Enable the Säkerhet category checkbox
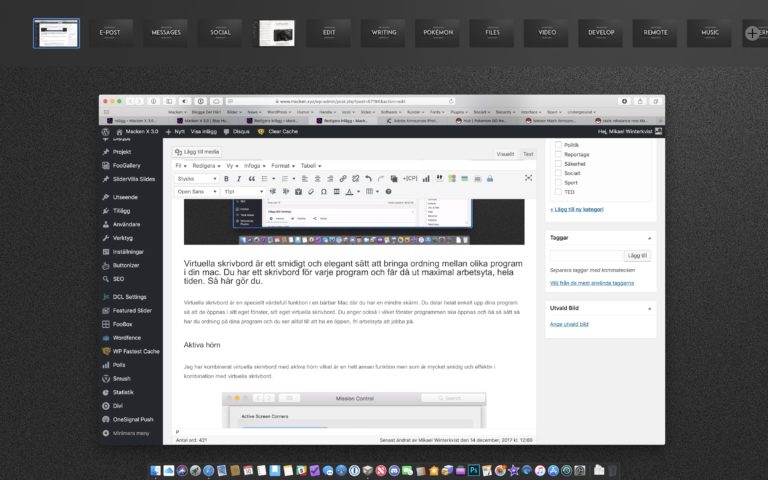The height and width of the screenshot is (480, 768). click(x=557, y=164)
